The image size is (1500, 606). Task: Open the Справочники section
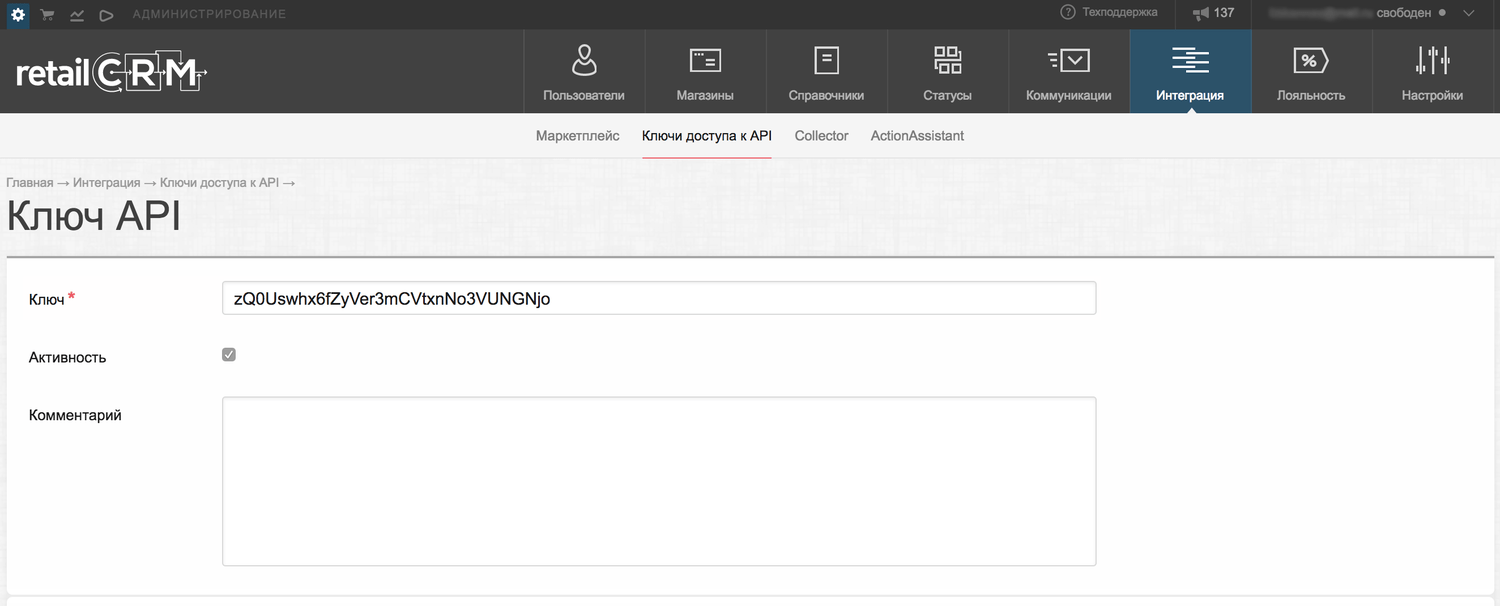[826, 72]
